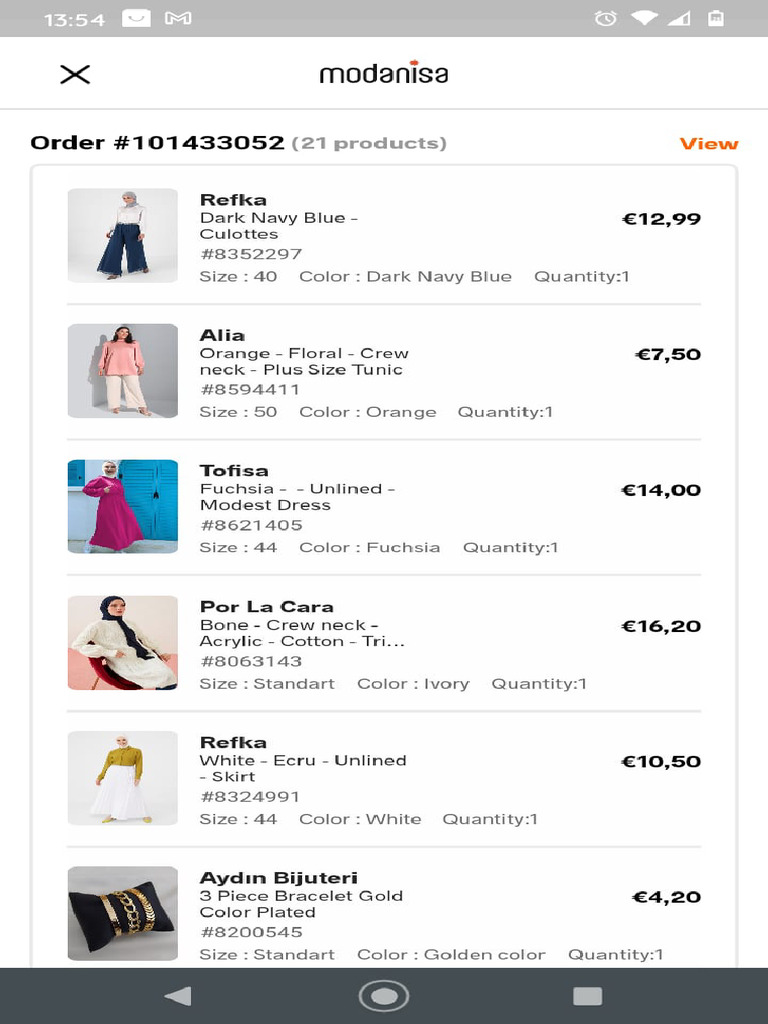Viewport: 768px width, 1024px height.
Task: Tap the Aydın Bijuteri brand name
Action: (278, 878)
